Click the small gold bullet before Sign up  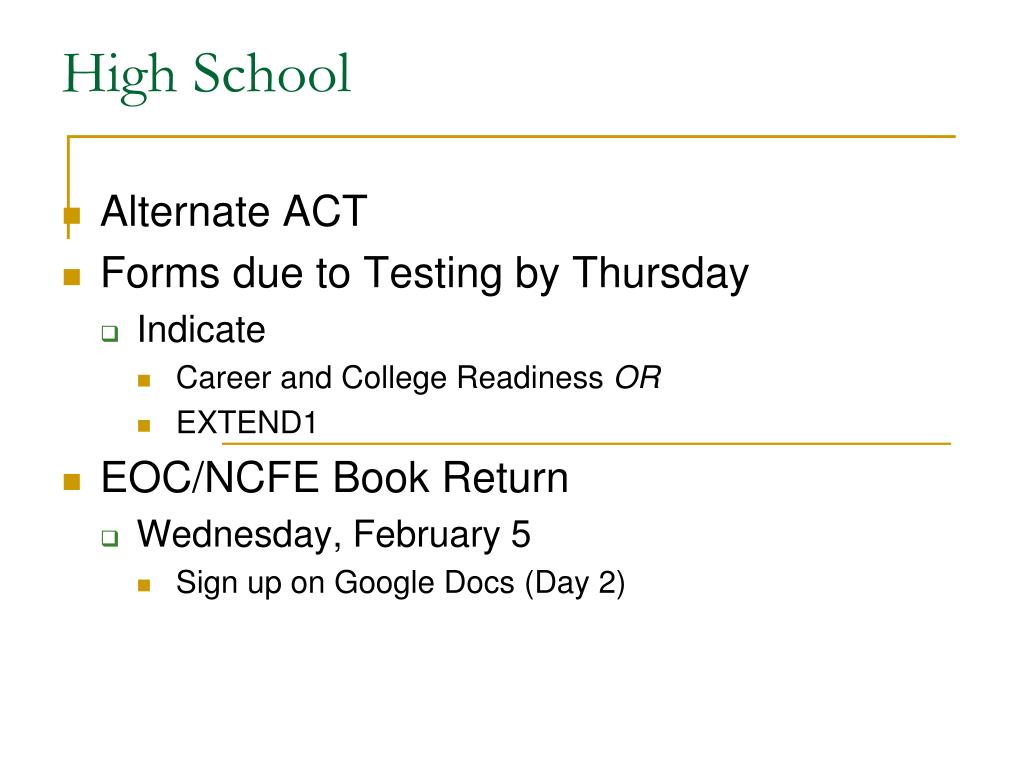pyautogui.click(x=144, y=585)
